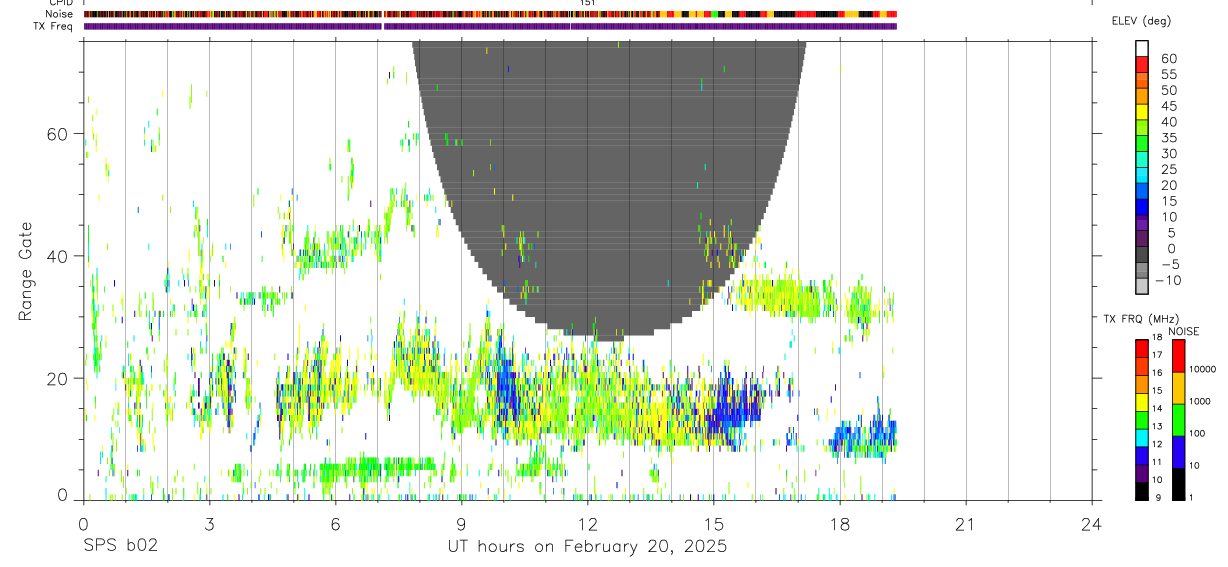Click the multicolored Noise strip above the plot
The width and height of the screenshot is (1228, 567).
coord(490,14)
